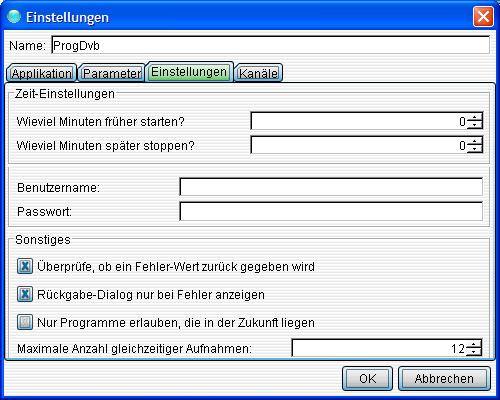Image resolution: width=500 pixels, height=400 pixels.
Task: Click into the Passwort text field
Action: (331, 211)
